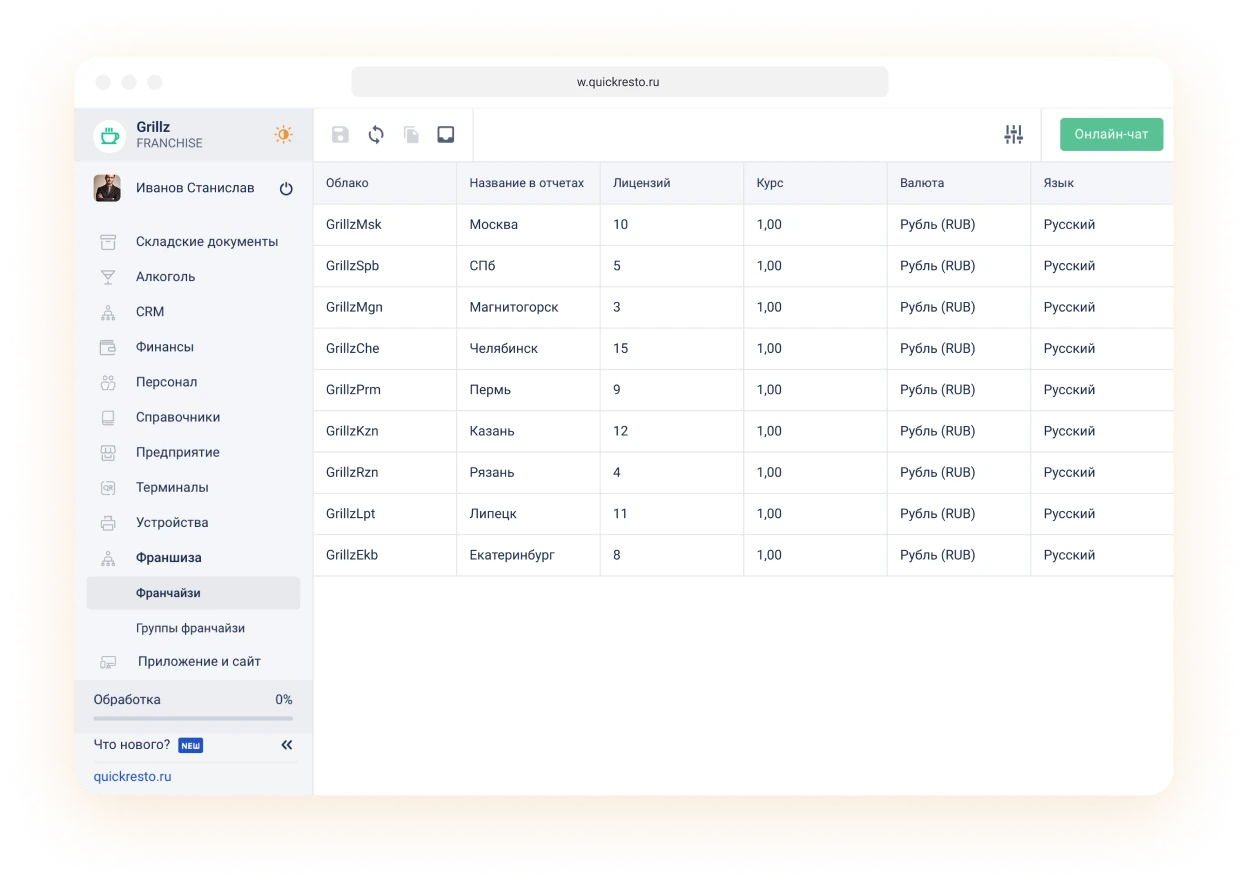
Task: Expand the Финансы menu section
Action: pos(165,347)
